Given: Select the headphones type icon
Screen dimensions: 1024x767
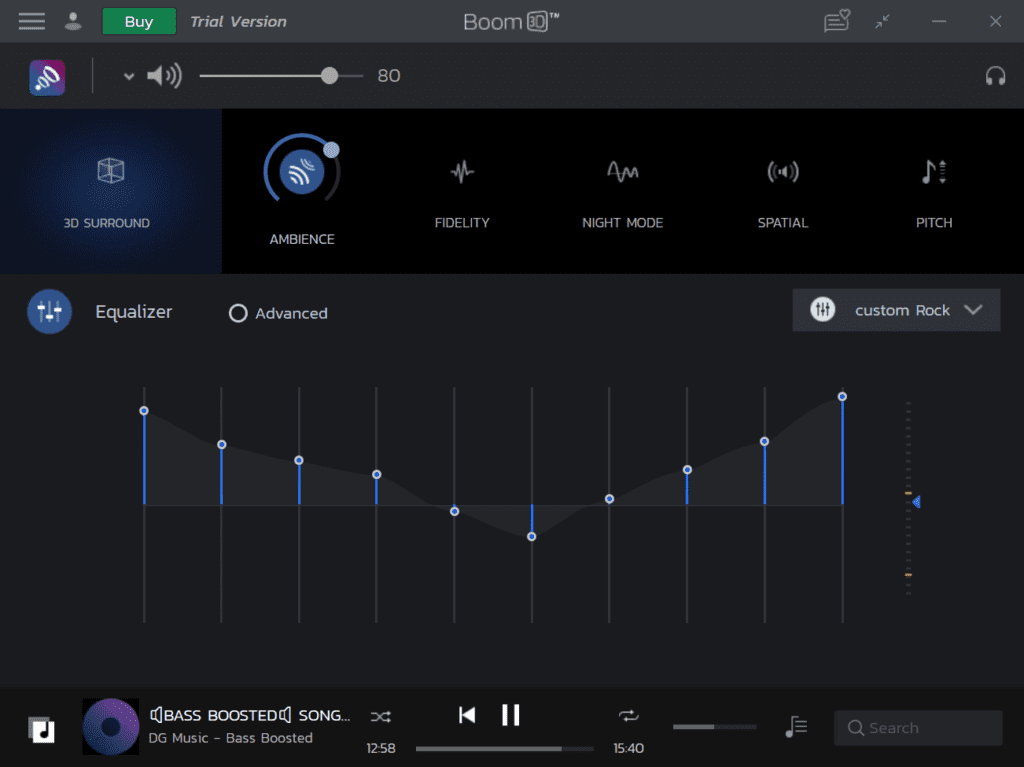Looking at the screenshot, I should (x=995, y=76).
